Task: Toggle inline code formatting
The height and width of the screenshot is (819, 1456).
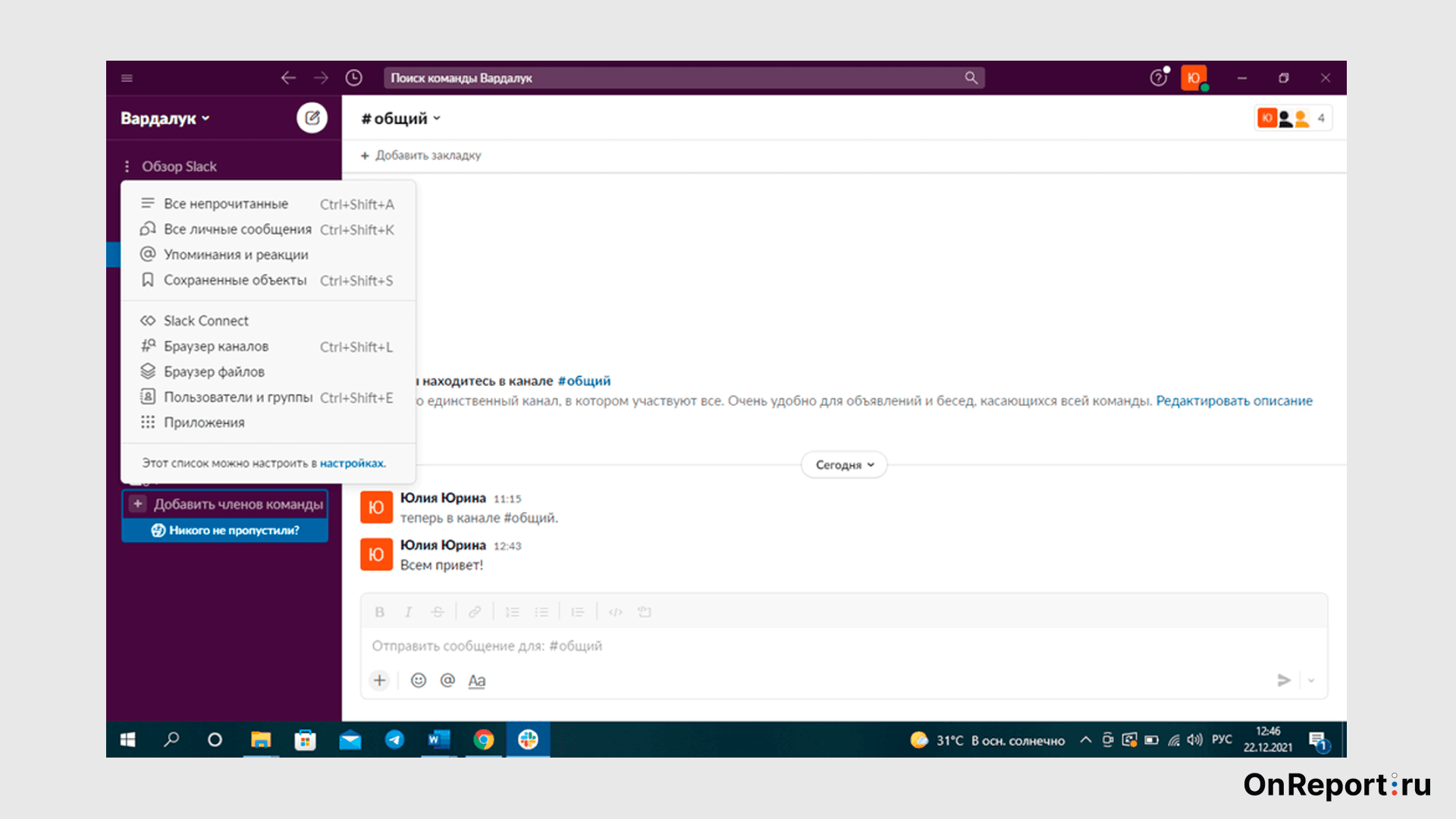Action: pyautogui.click(x=616, y=612)
